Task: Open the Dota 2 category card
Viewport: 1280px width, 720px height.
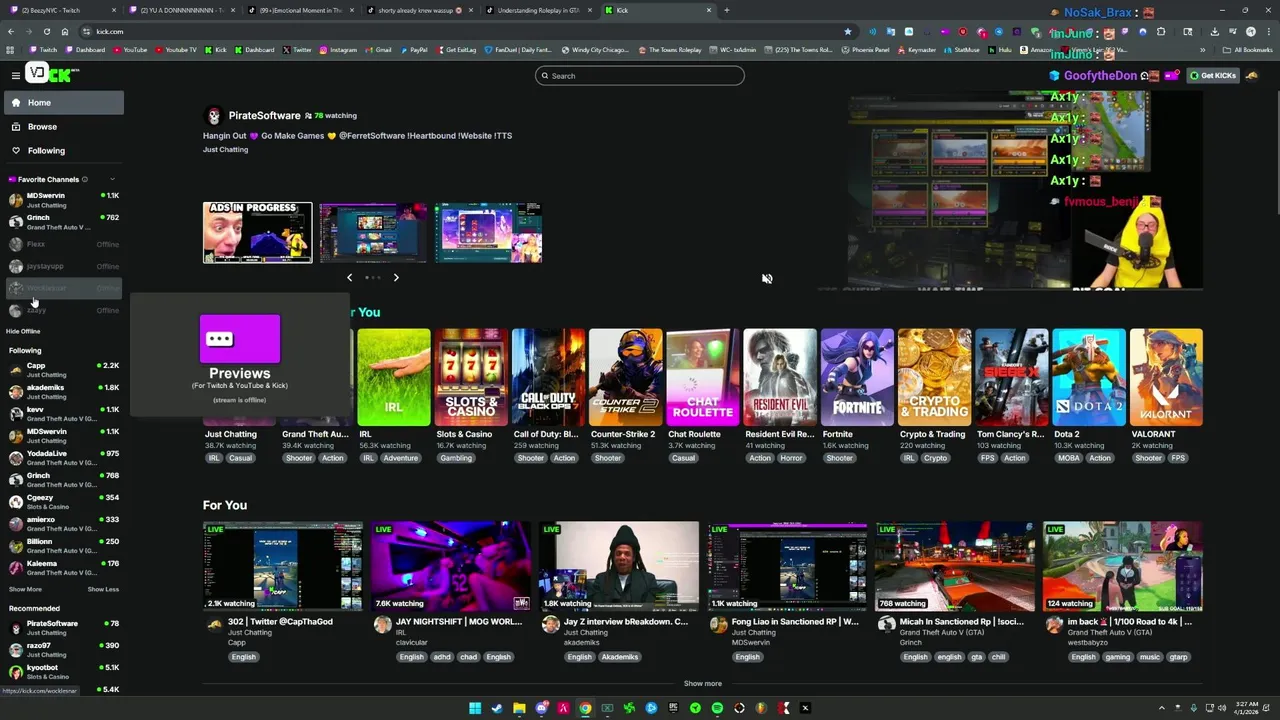Action: [x=1089, y=377]
